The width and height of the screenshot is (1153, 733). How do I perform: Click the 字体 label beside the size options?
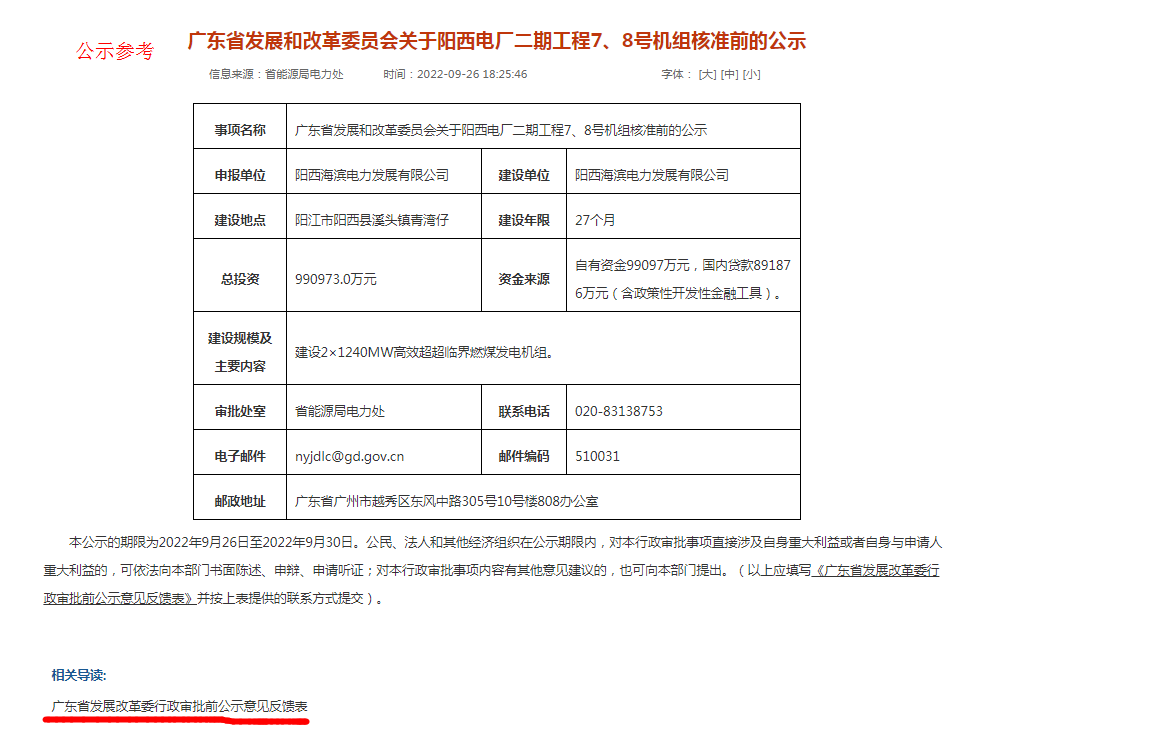676,74
